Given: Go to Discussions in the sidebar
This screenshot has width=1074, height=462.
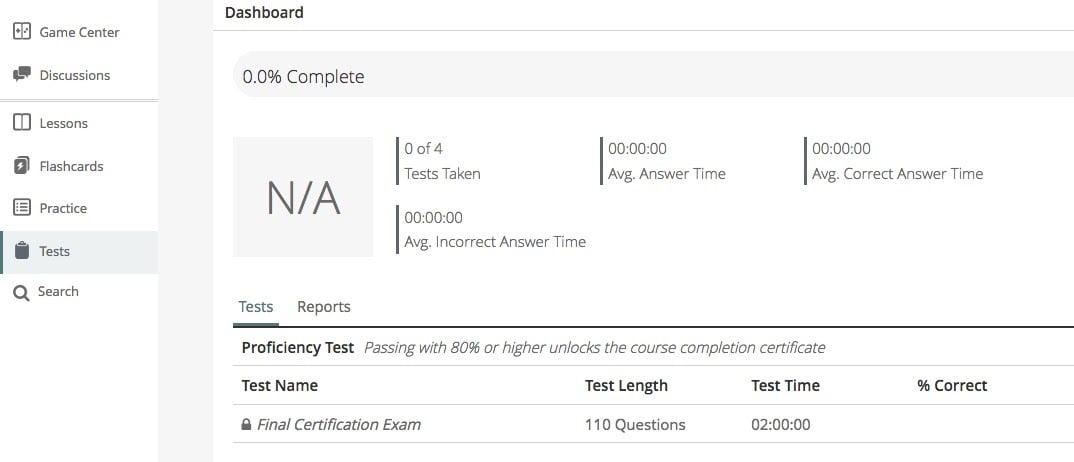Looking at the screenshot, I should pyautogui.click(x=75, y=75).
